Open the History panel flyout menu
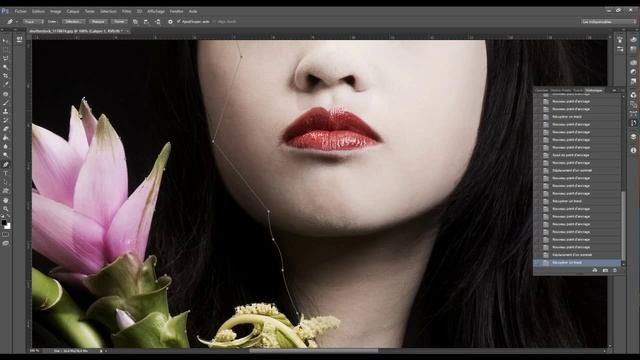 [x=622, y=90]
